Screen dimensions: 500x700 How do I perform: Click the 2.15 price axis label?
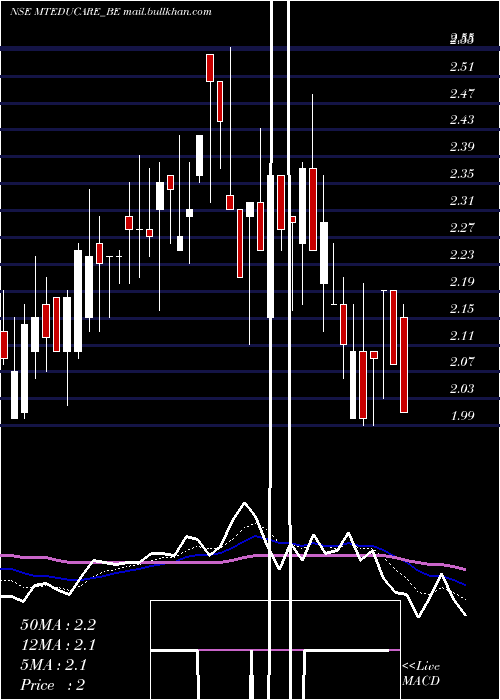[x=462, y=308]
